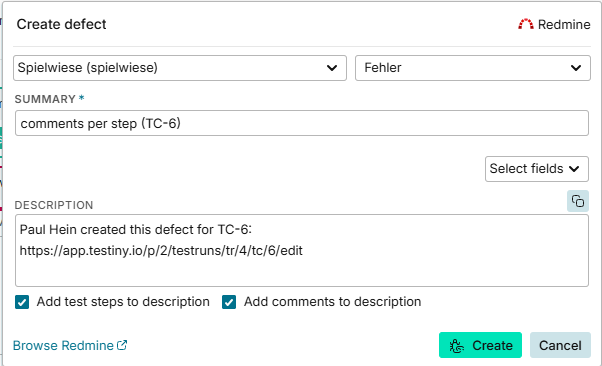The width and height of the screenshot is (602, 366).
Task: Click the Create button
Action: [480, 345]
